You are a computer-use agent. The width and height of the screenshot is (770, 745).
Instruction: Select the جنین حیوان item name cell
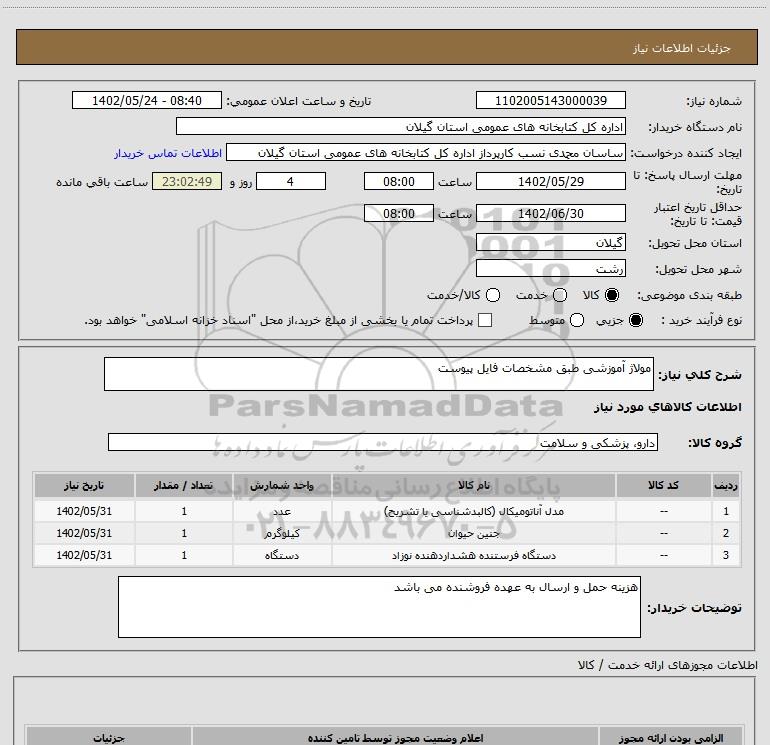coord(474,533)
